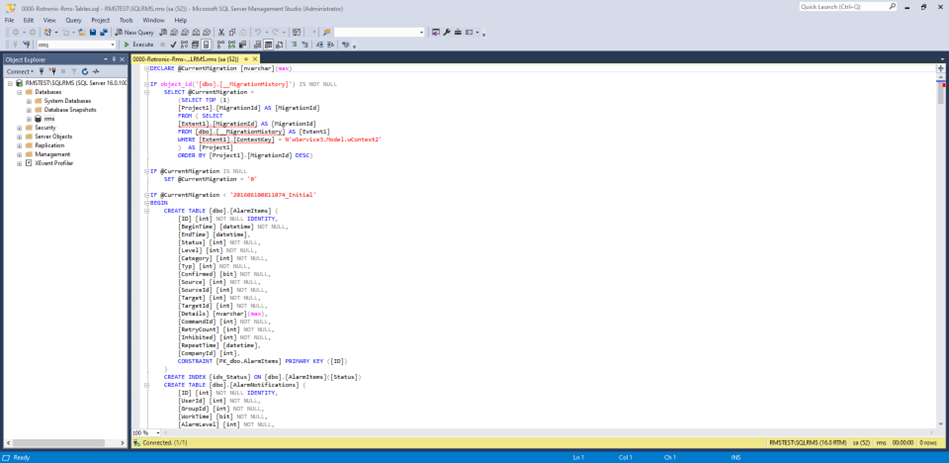Click Object Explorer connect plug icon
The height and width of the screenshot is (463, 949).
(x=41, y=71)
